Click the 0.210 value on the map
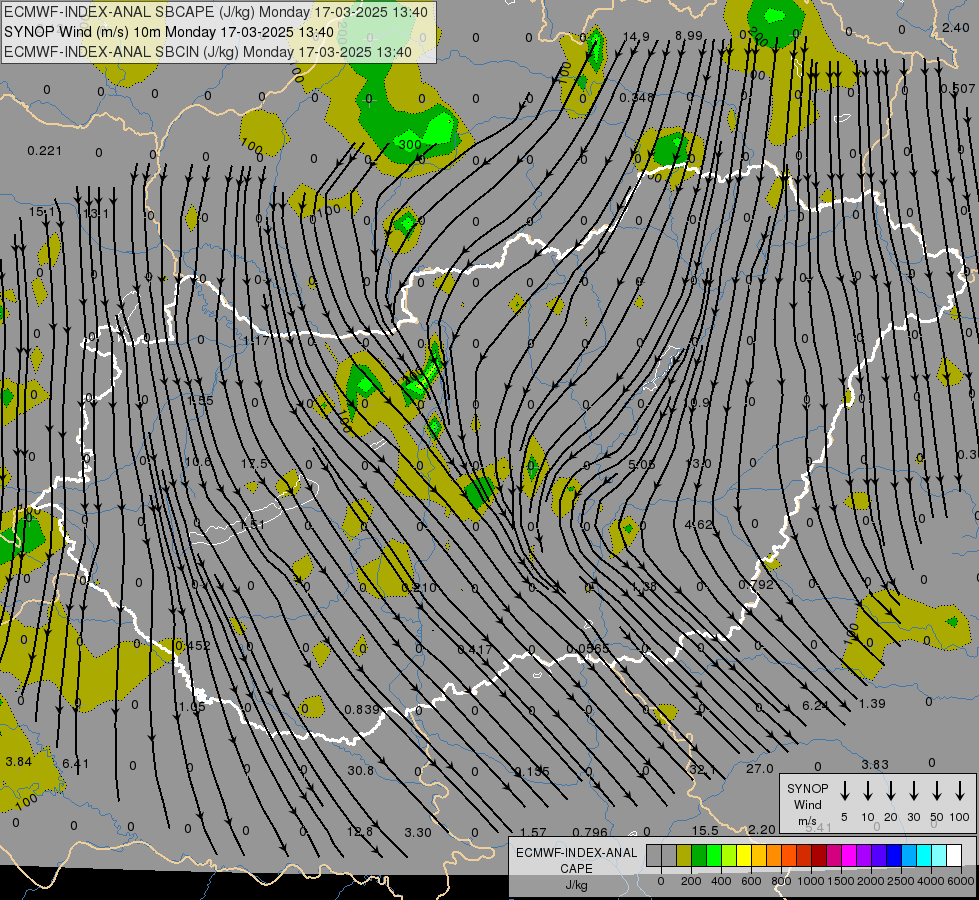Viewport: 979px width, 900px height. [x=419, y=587]
